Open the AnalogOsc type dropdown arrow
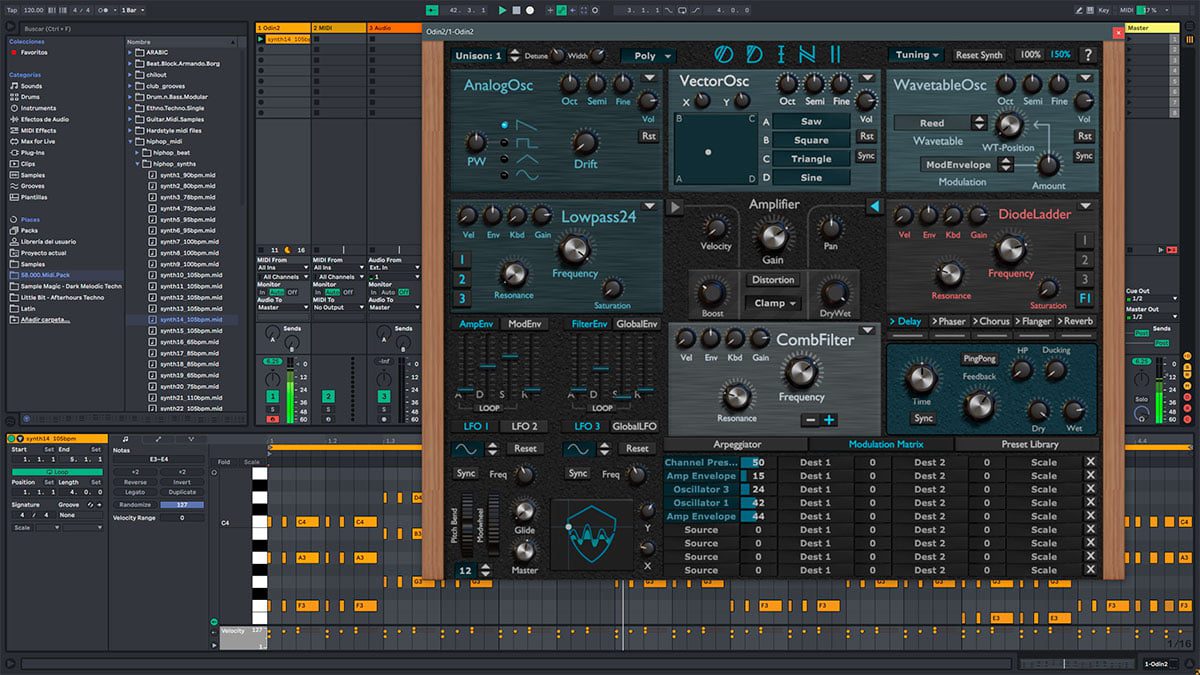Screen dimensions: 1200x675 click(649, 77)
